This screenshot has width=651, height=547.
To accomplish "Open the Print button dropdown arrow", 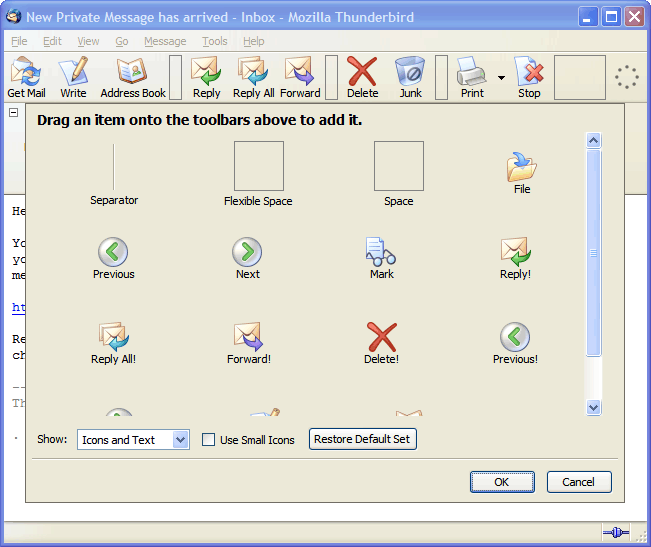I will pyautogui.click(x=502, y=78).
